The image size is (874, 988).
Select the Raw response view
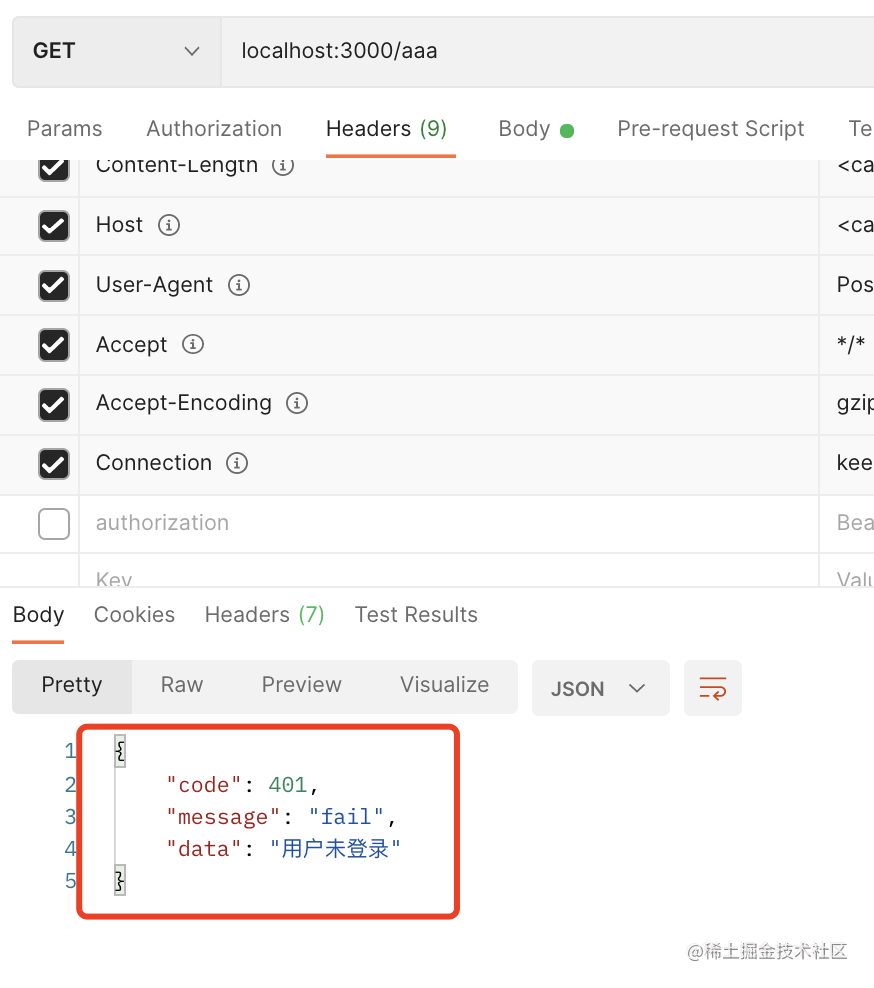pos(182,685)
